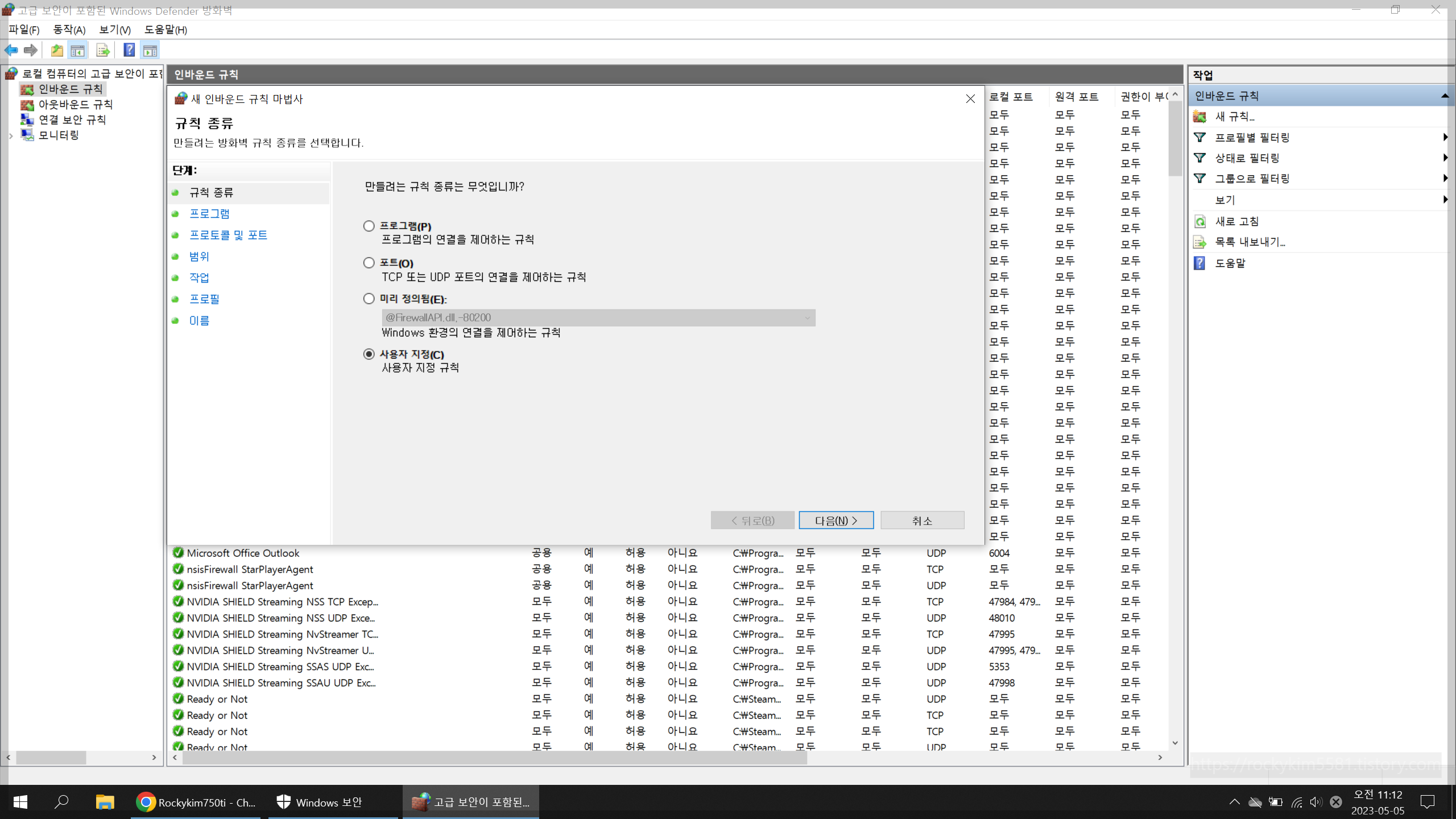Screen dimensions: 1456x819
Task: Click the volume tray icon
Action: pyautogui.click(x=1316, y=802)
